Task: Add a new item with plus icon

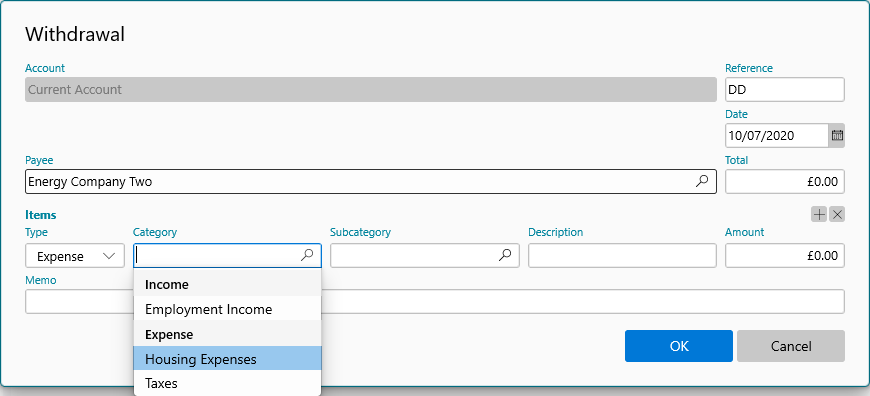Action: pyautogui.click(x=819, y=215)
